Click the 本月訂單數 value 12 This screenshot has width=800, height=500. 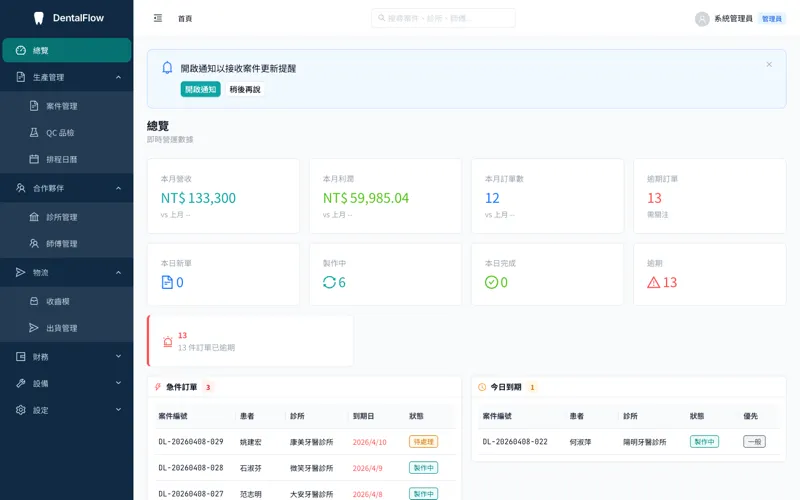(x=492, y=198)
